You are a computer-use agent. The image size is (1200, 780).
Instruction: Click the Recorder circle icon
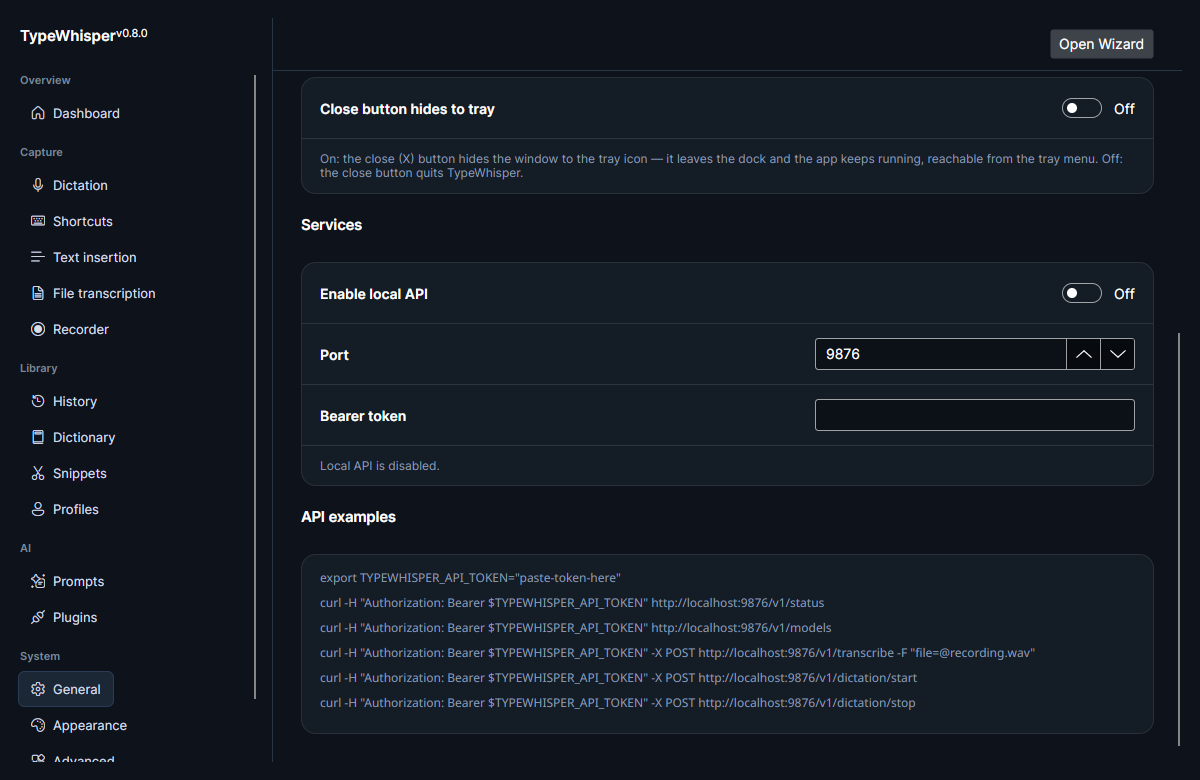tap(38, 329)
